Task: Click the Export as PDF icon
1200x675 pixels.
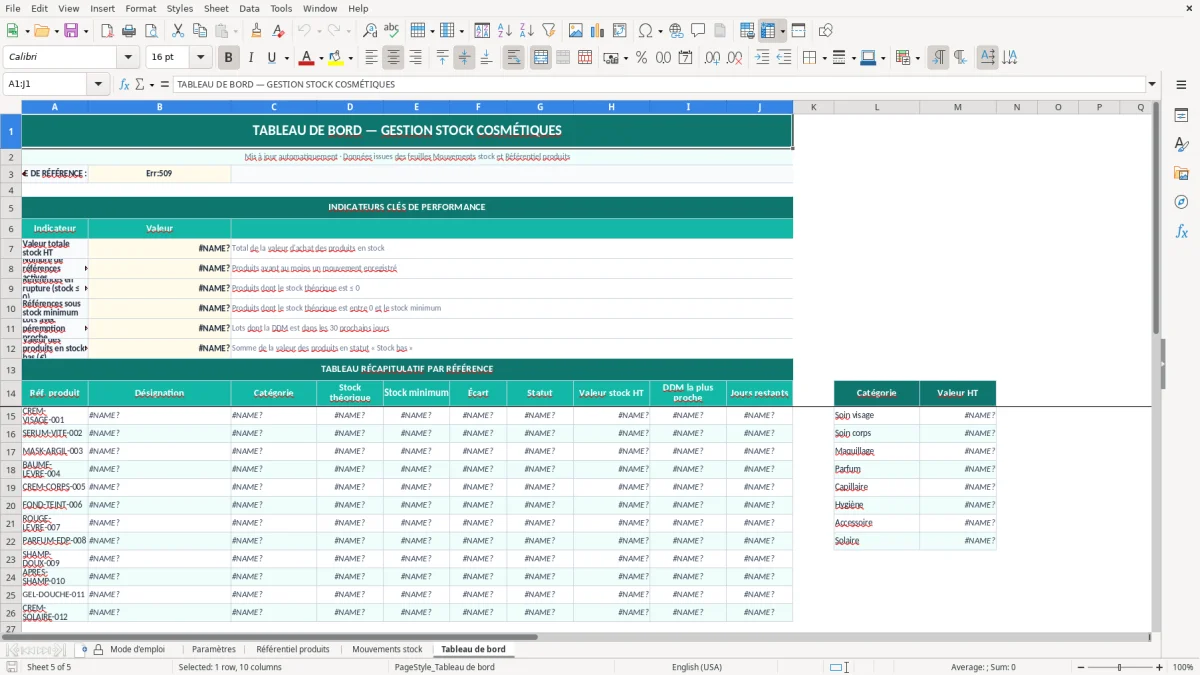Action: coord(106,31)
